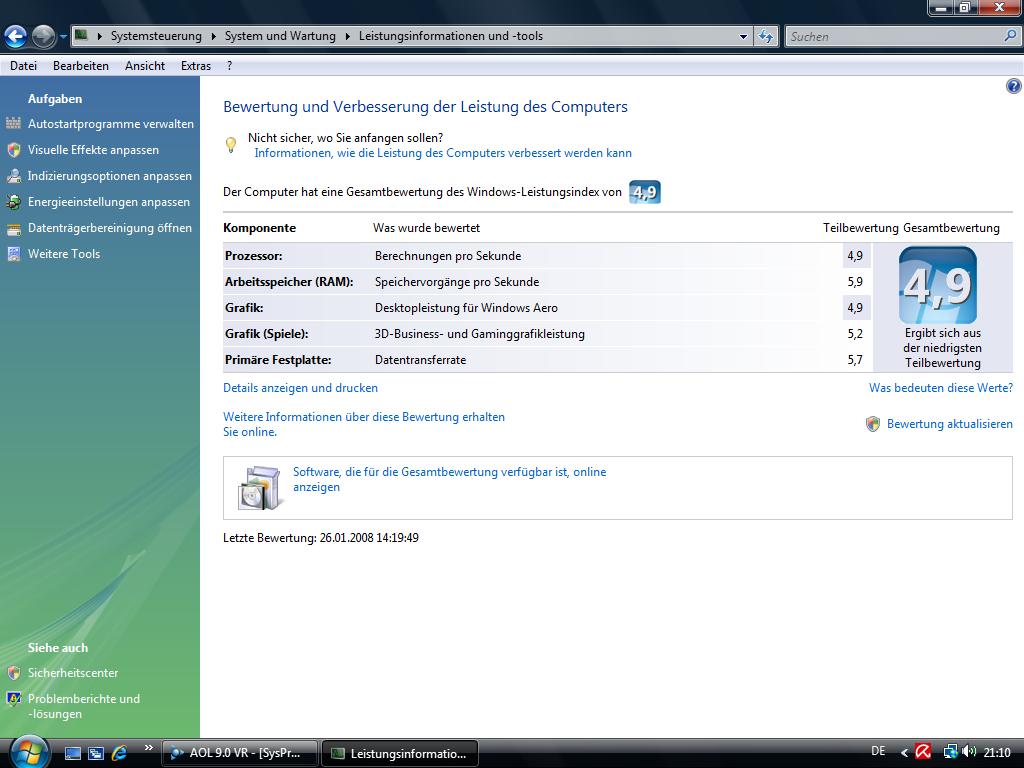This screenshot has height=768, width=1024.
Task: Click the Problemberichte und -lösungen icon
Action: tap(14, 699)
